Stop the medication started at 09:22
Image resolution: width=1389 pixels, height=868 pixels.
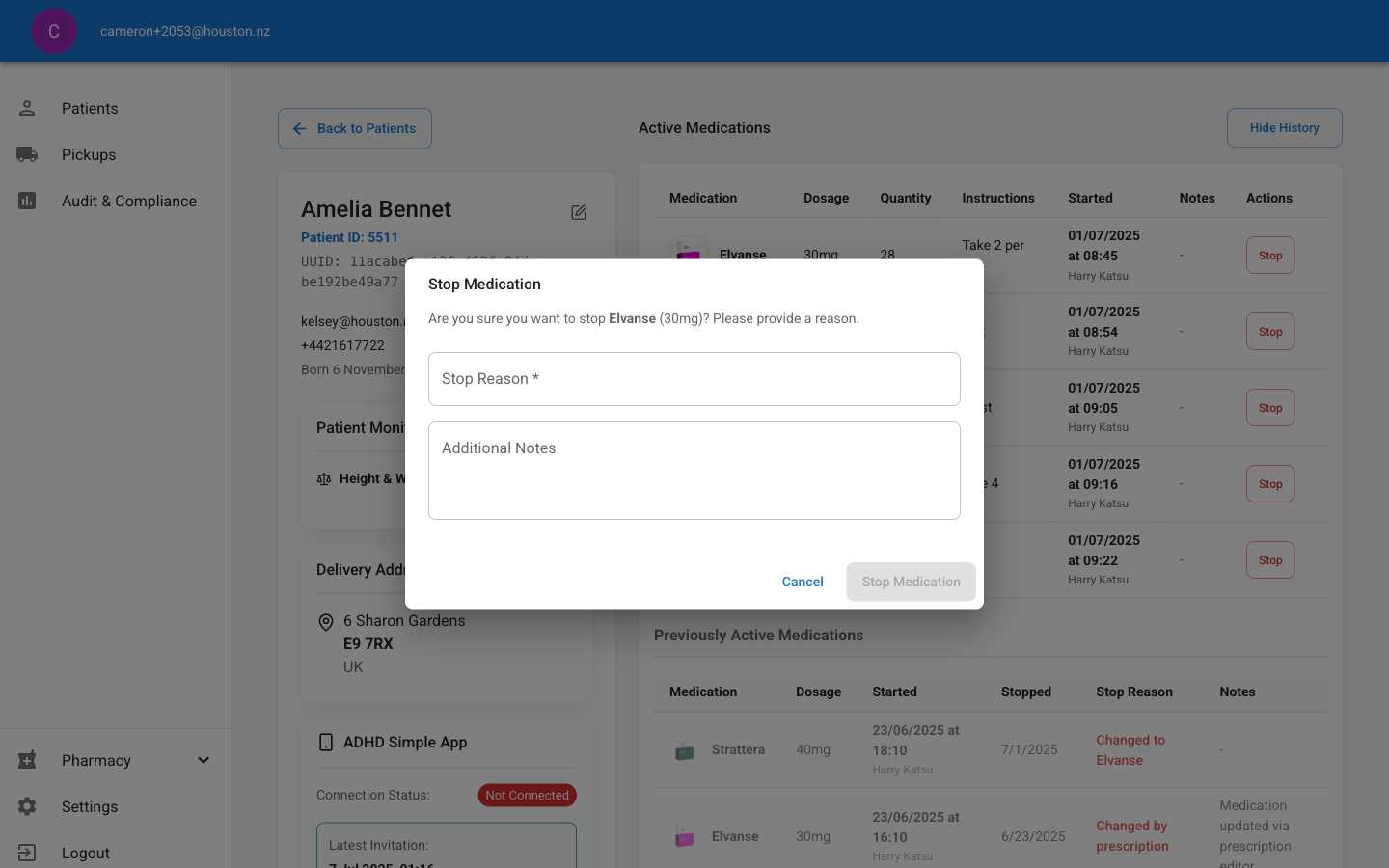pos(1270,560)
